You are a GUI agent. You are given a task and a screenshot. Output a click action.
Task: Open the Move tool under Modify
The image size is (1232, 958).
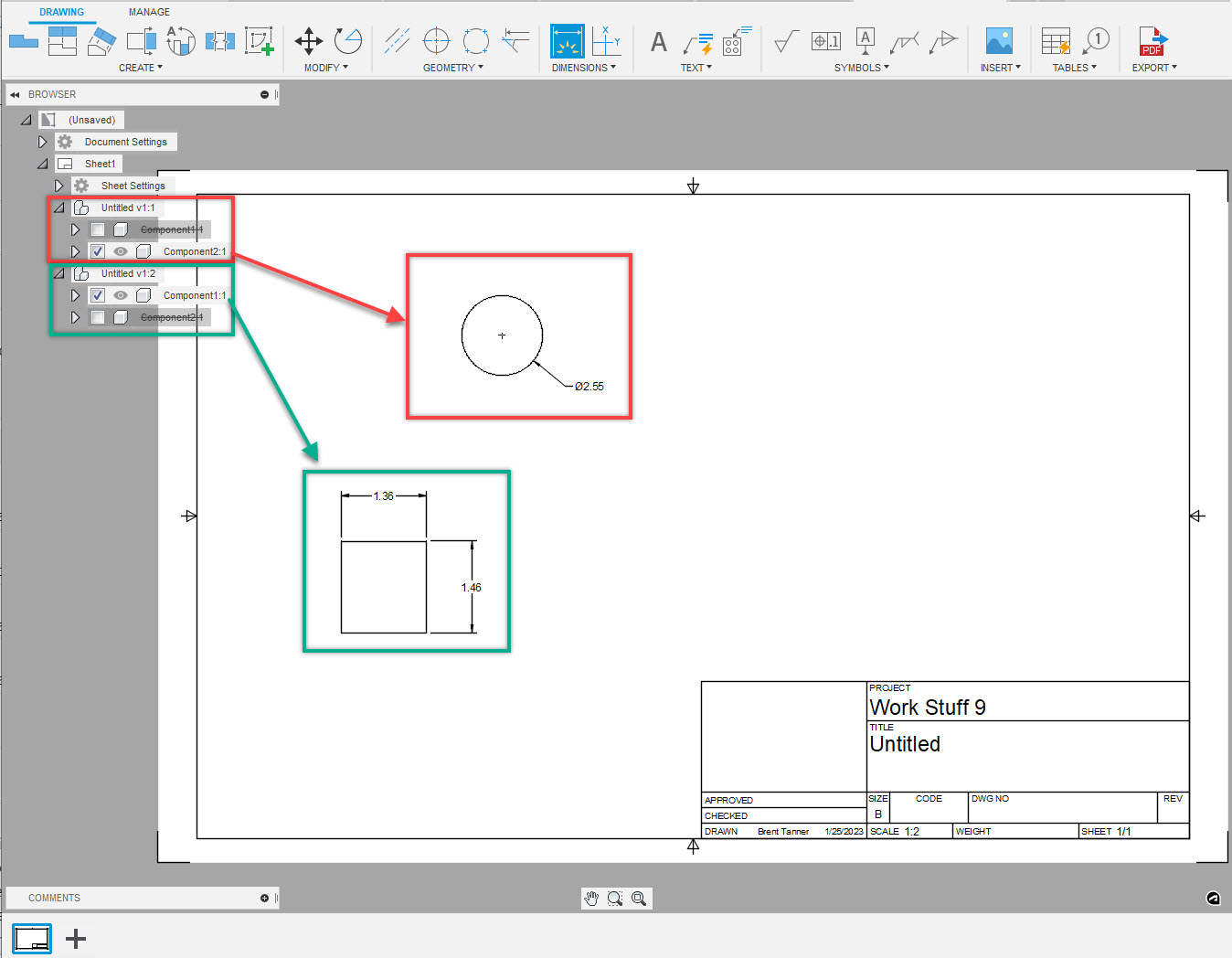tap(308, 41)
